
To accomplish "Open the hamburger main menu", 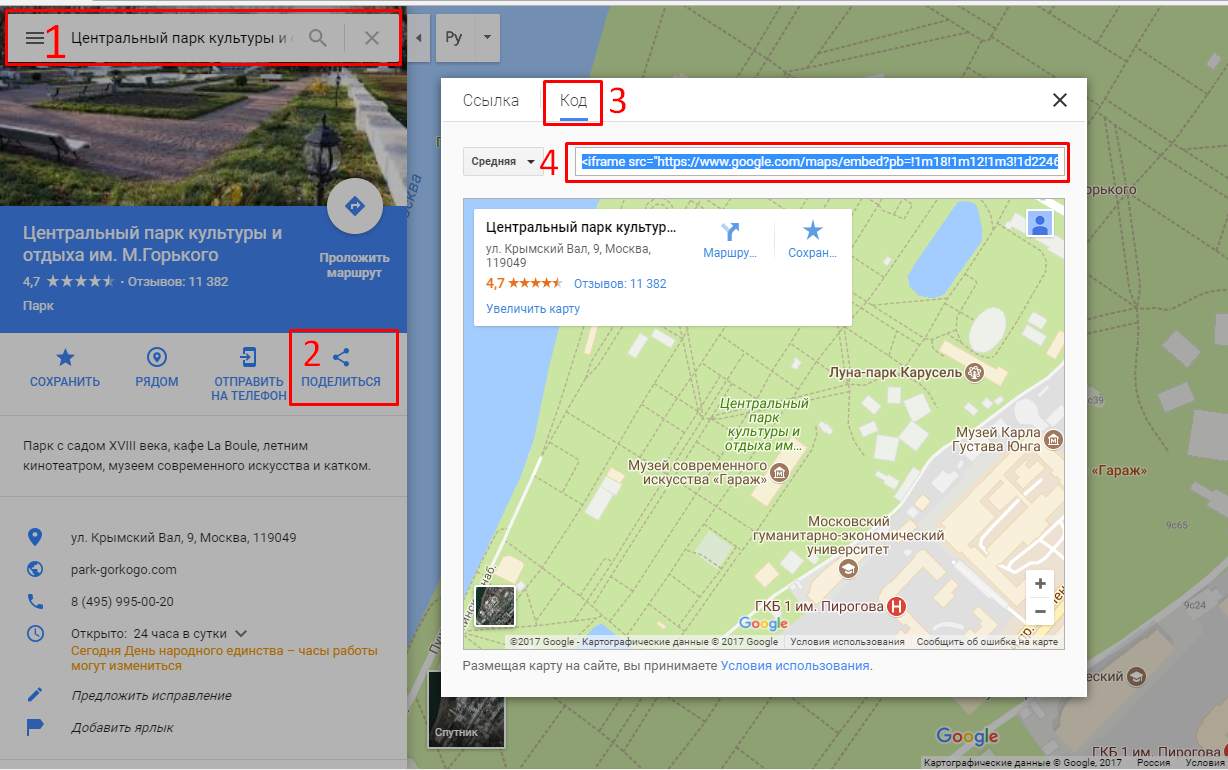I will [34, 38].
